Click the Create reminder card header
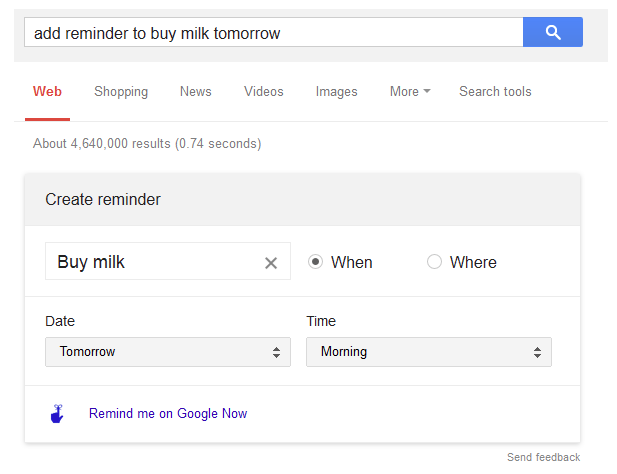Image resolution: width=617 pixels, height=474 pixels. [302, 200]
